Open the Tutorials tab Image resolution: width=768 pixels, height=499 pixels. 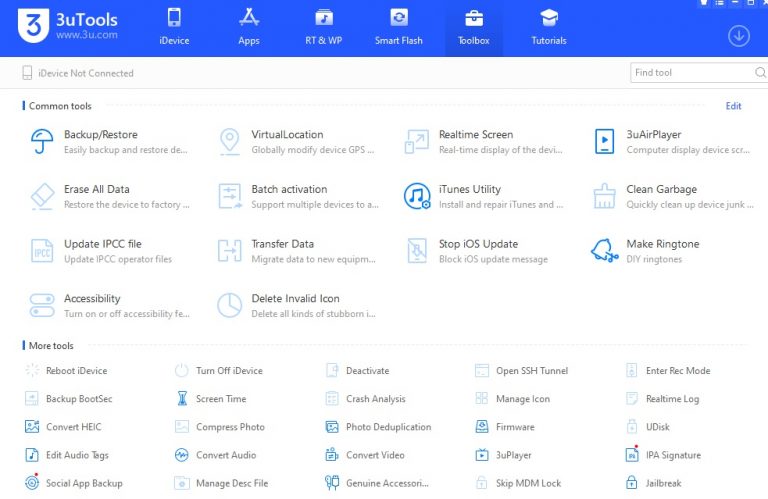click(548, 28)
